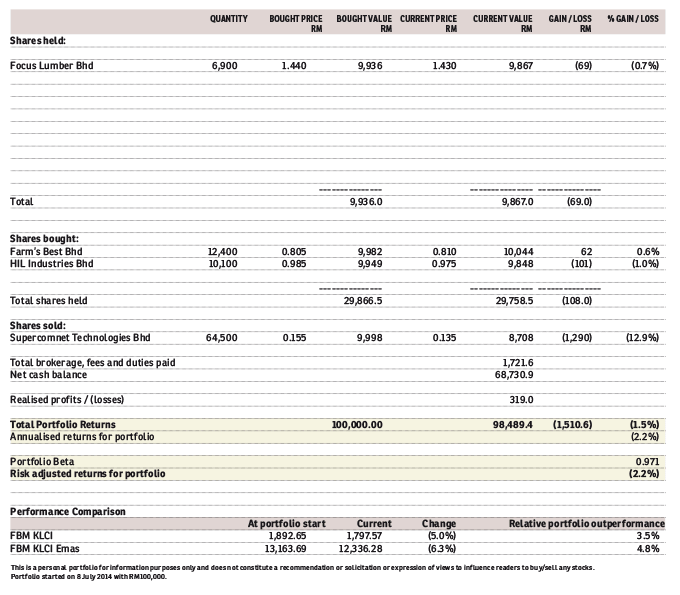
Task: Click FBM KLCI Emas current value 12,336.28
Action: coord(360,549)
